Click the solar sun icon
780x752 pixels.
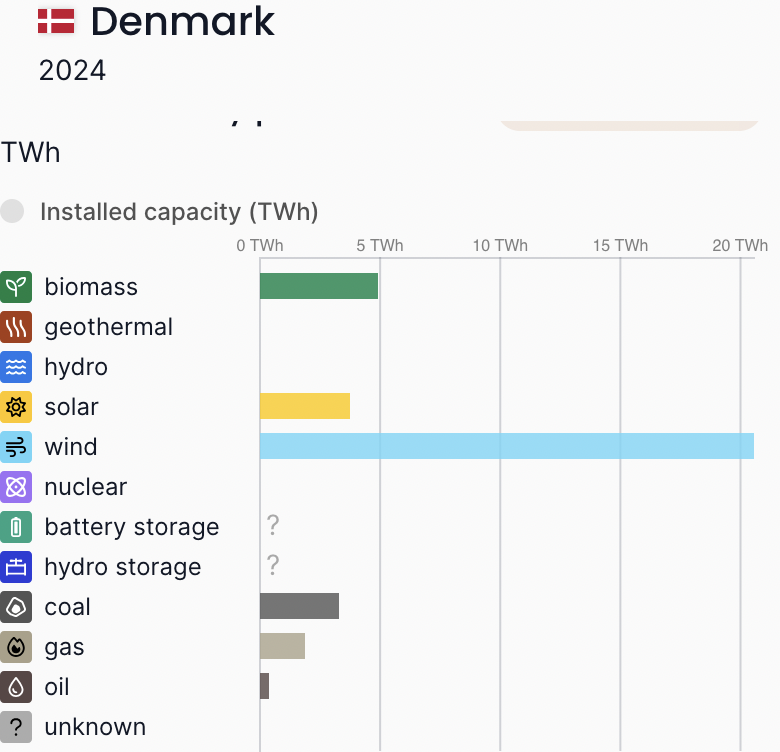click(16, 407)
